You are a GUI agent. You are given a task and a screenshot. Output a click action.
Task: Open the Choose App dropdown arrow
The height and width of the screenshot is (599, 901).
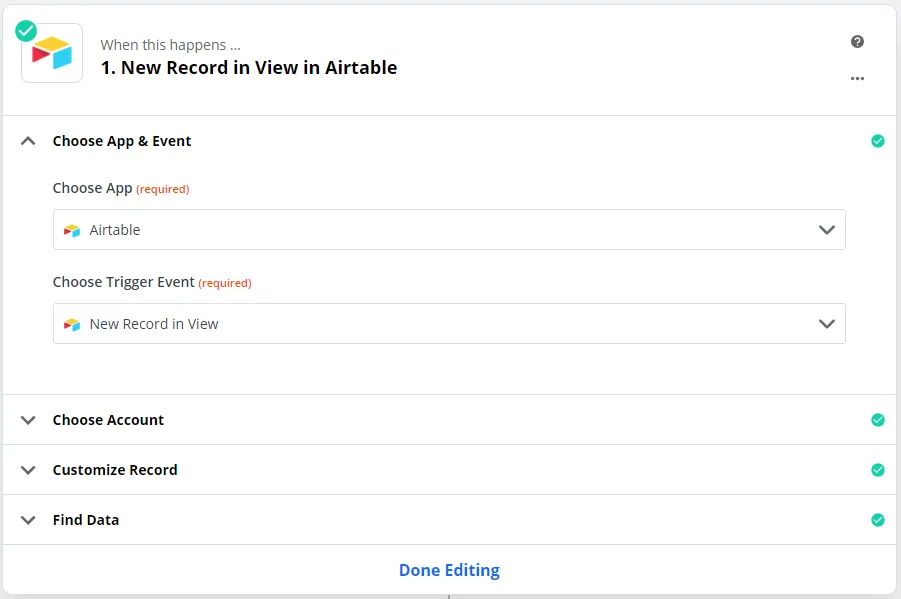point(826,230)
